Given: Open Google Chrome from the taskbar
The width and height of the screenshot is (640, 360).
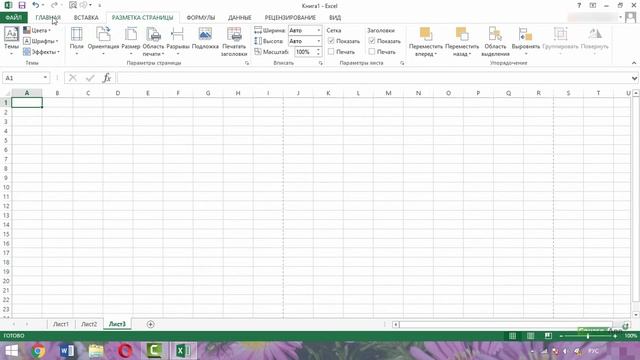Looking at the screenshot, I should (x=38, y=351).
